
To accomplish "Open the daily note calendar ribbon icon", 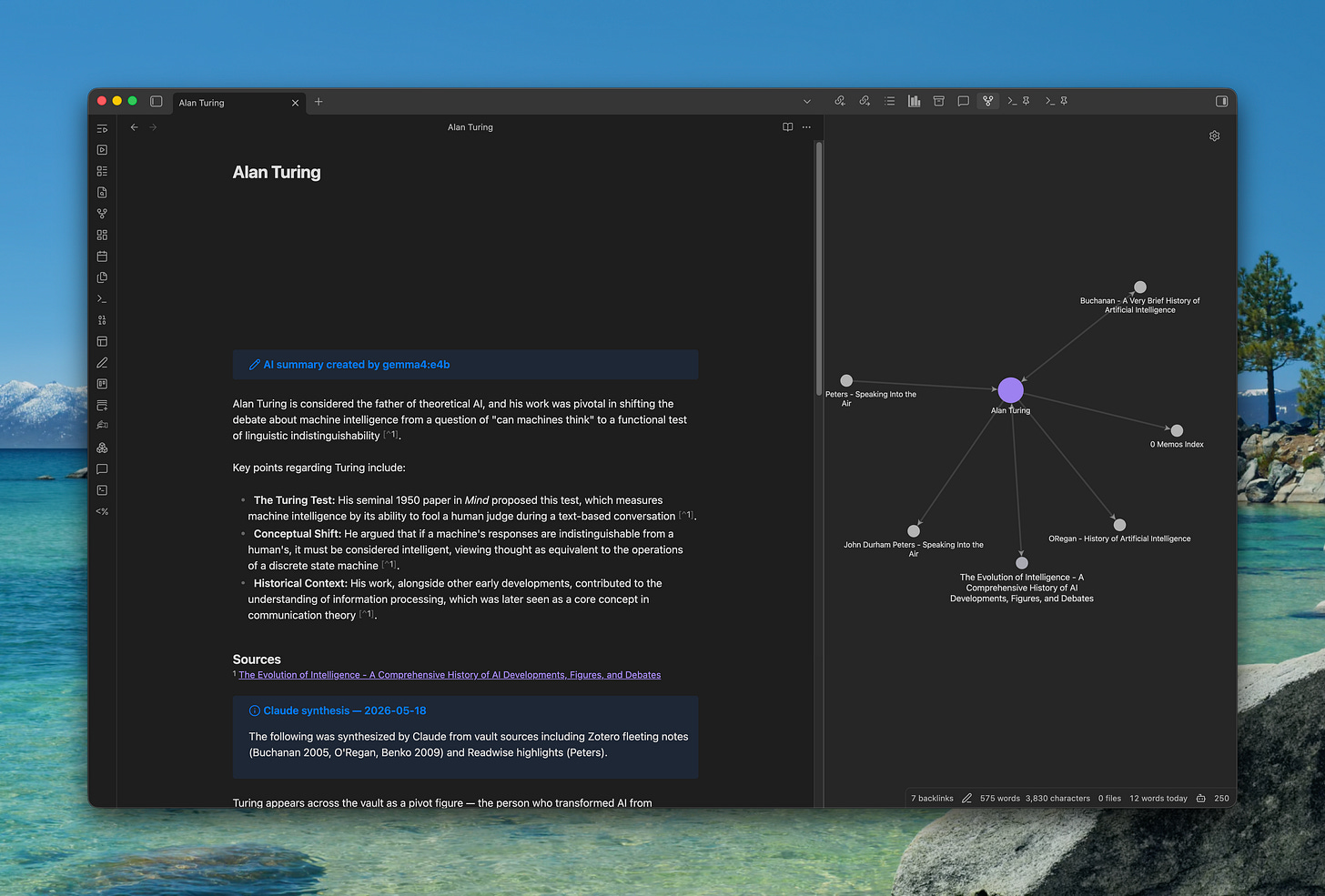I will (x=102, y=257).
